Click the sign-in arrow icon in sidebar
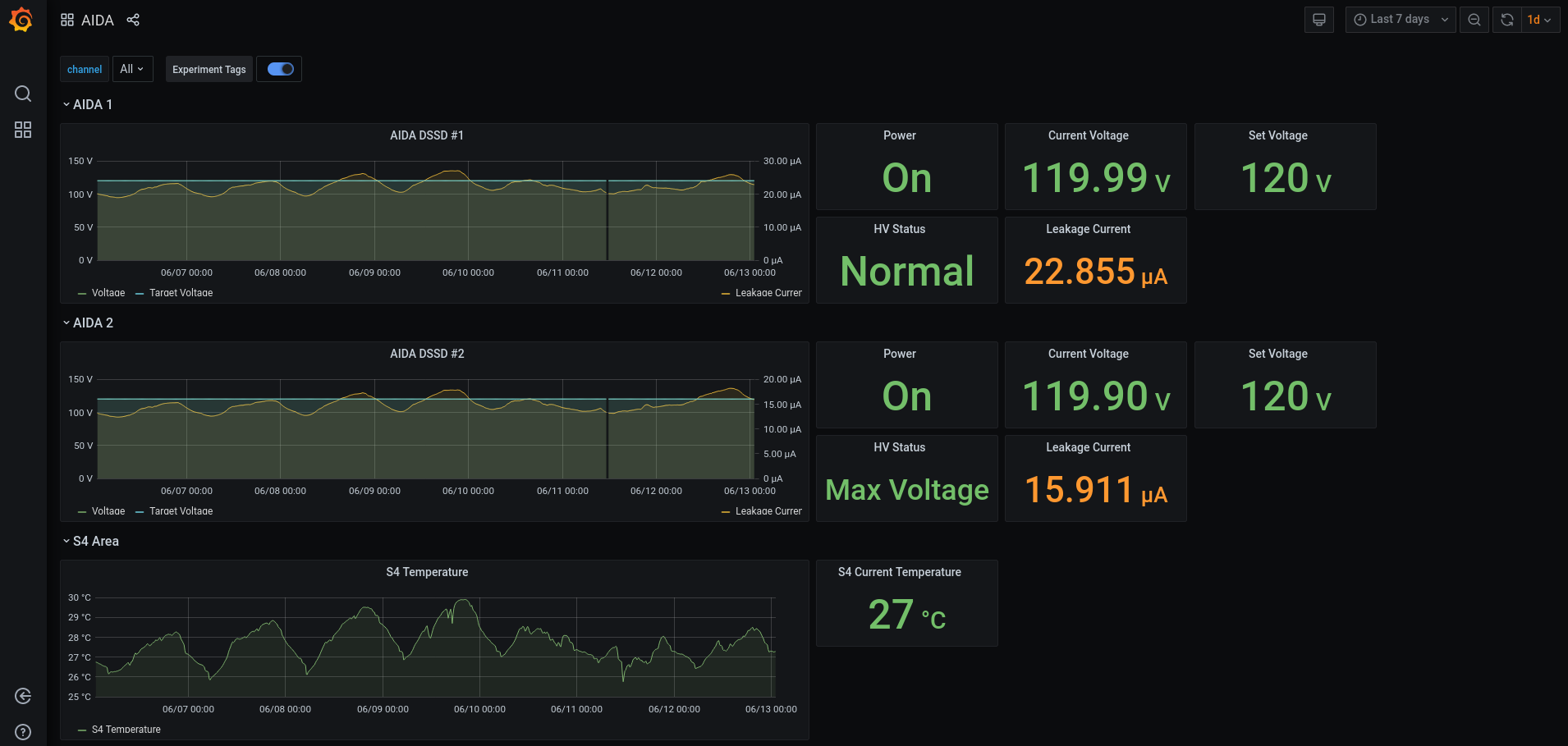Screen dimensions: 1568x746 23,696
